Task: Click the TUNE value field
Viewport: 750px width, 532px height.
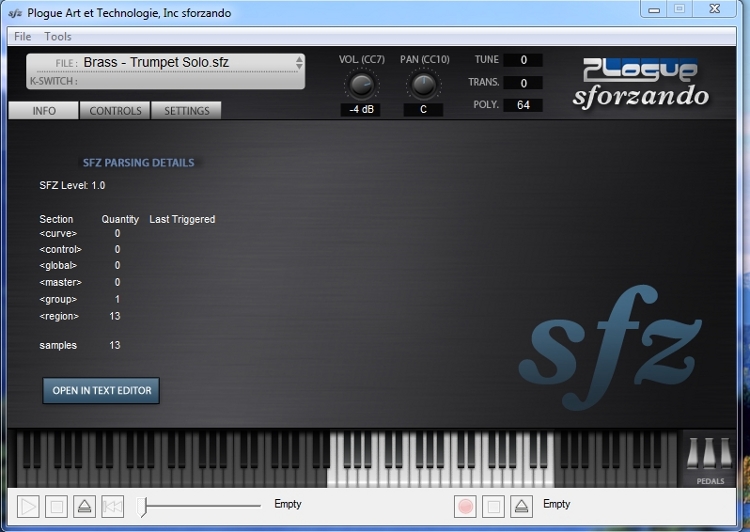Action: point(523,60)
